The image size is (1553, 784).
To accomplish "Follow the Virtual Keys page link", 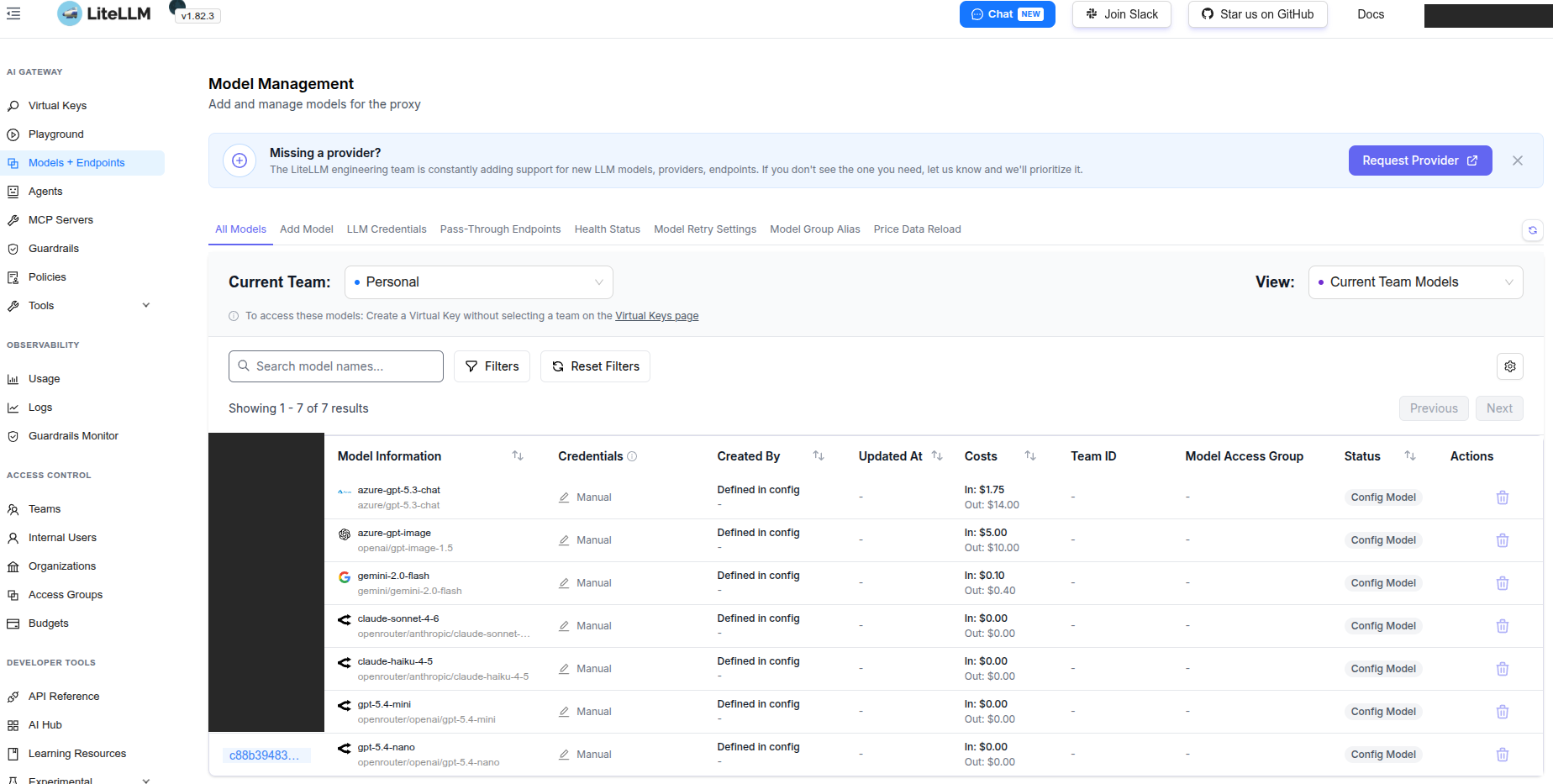I will pos(657,316).
